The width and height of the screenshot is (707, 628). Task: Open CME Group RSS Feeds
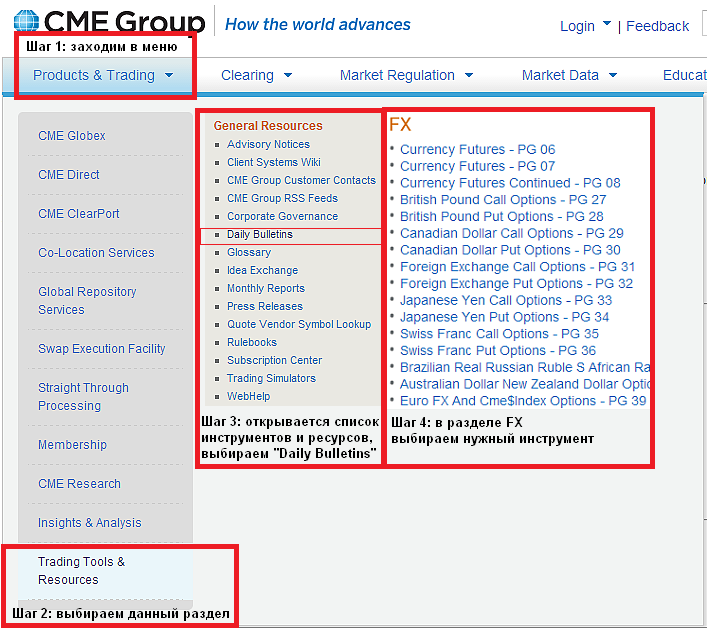coord(282,198)
